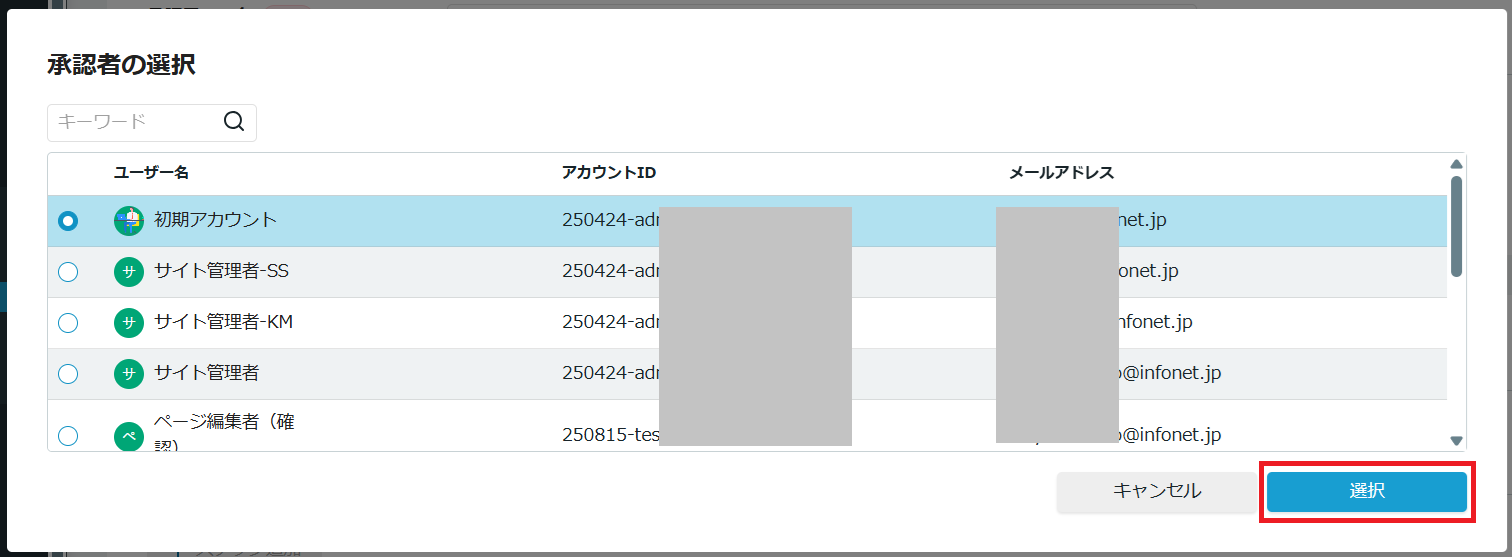Click the user list scrollbar thumb

click(x=1456, y=226)
